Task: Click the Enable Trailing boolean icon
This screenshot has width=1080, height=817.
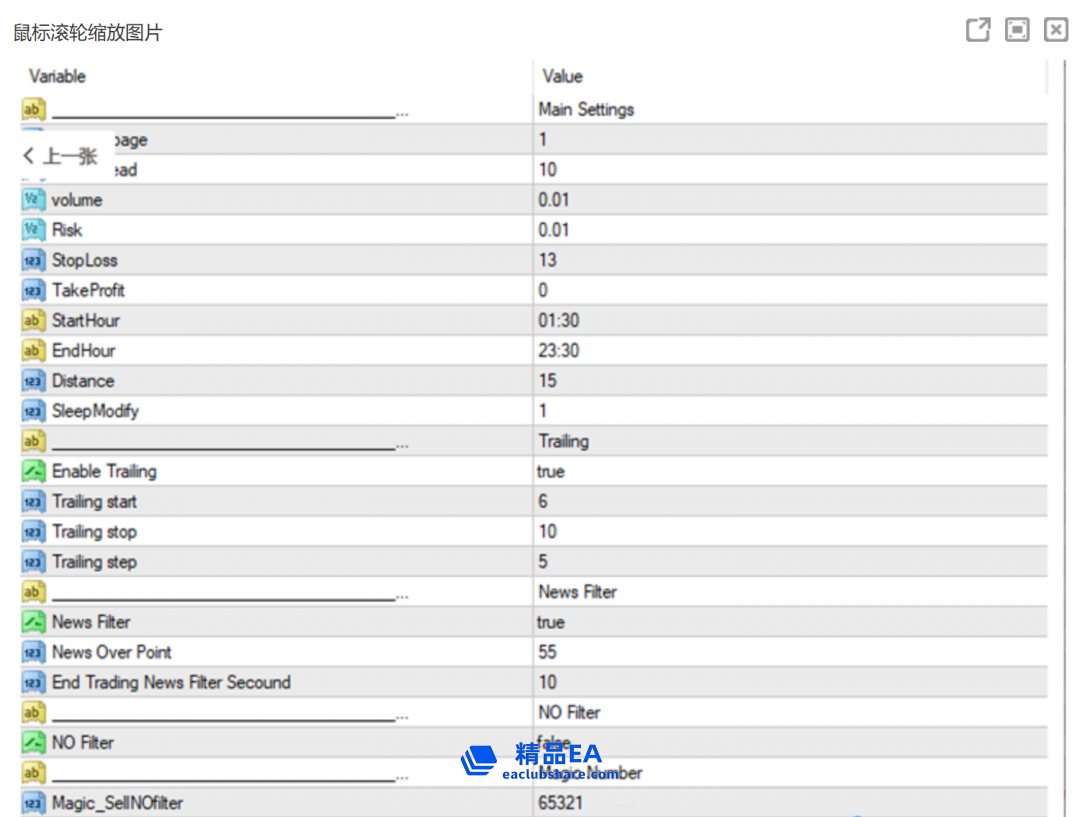Action: point(34,472)
